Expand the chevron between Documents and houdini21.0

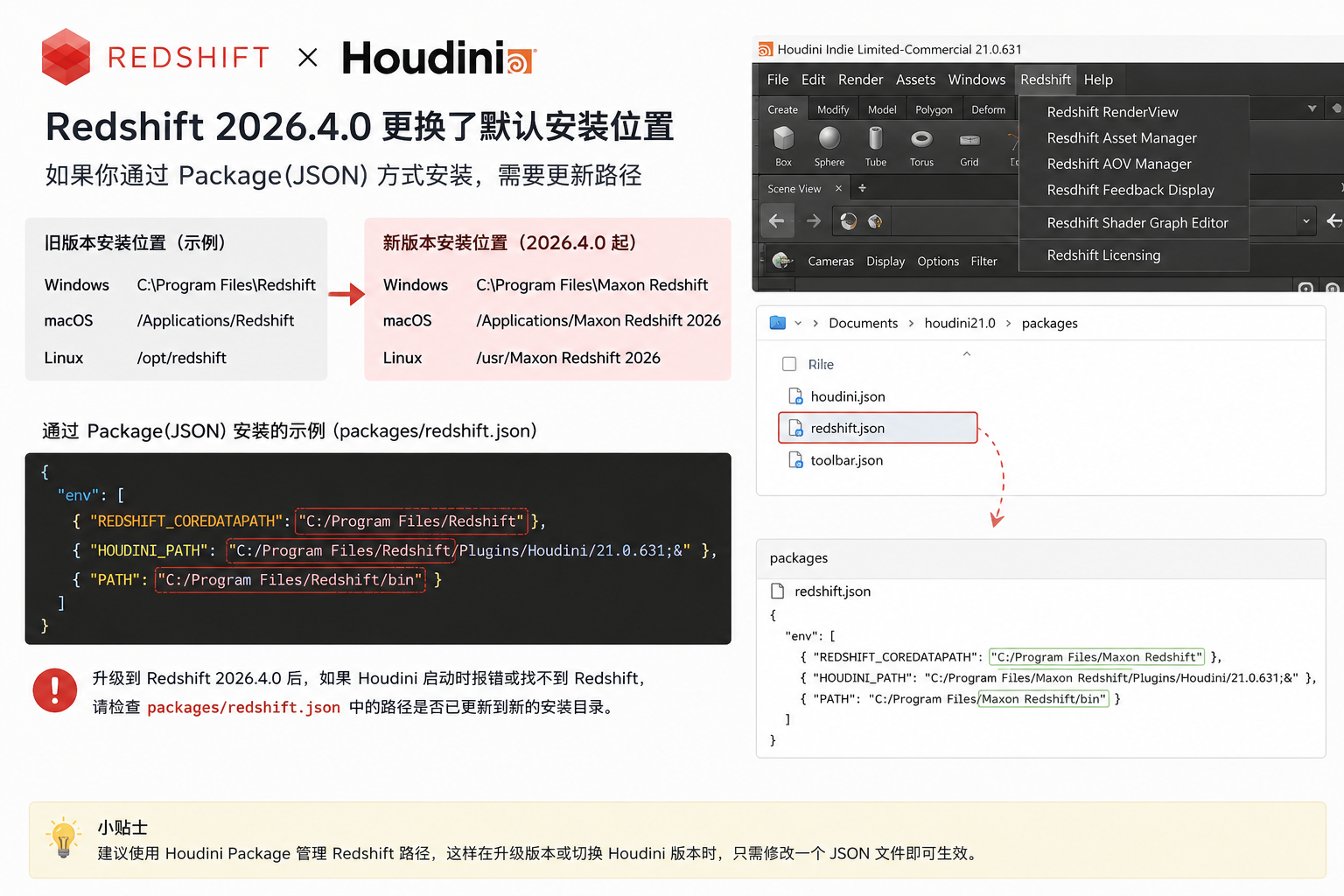911,323
